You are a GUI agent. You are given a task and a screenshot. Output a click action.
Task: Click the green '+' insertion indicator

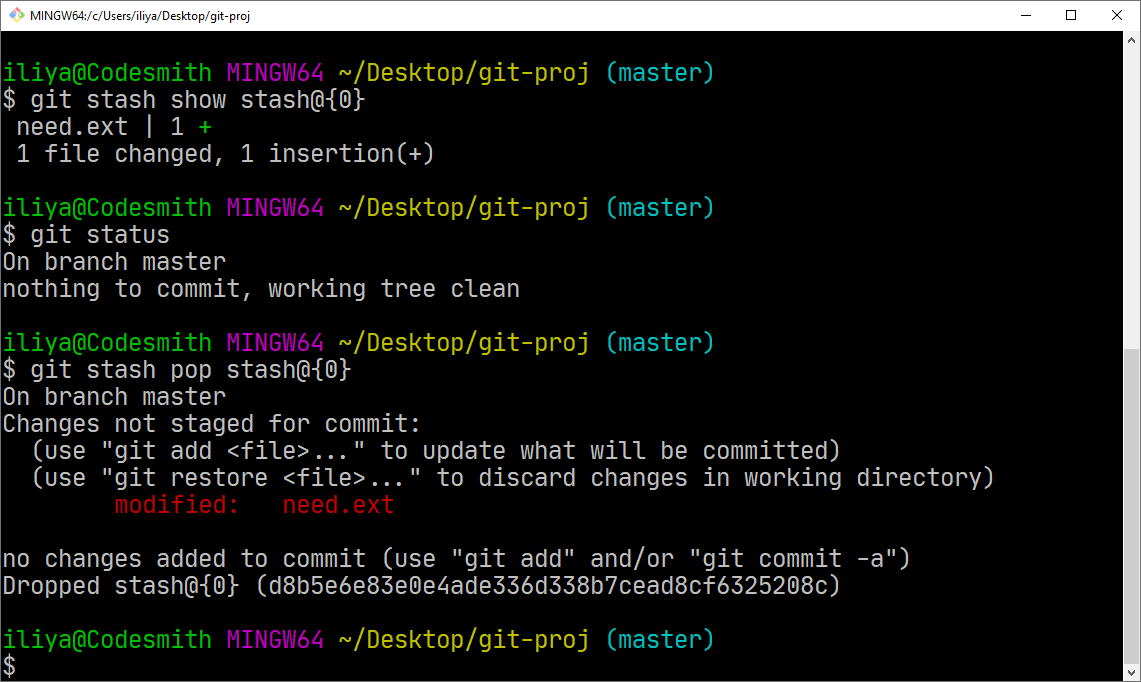pos(204,127)
